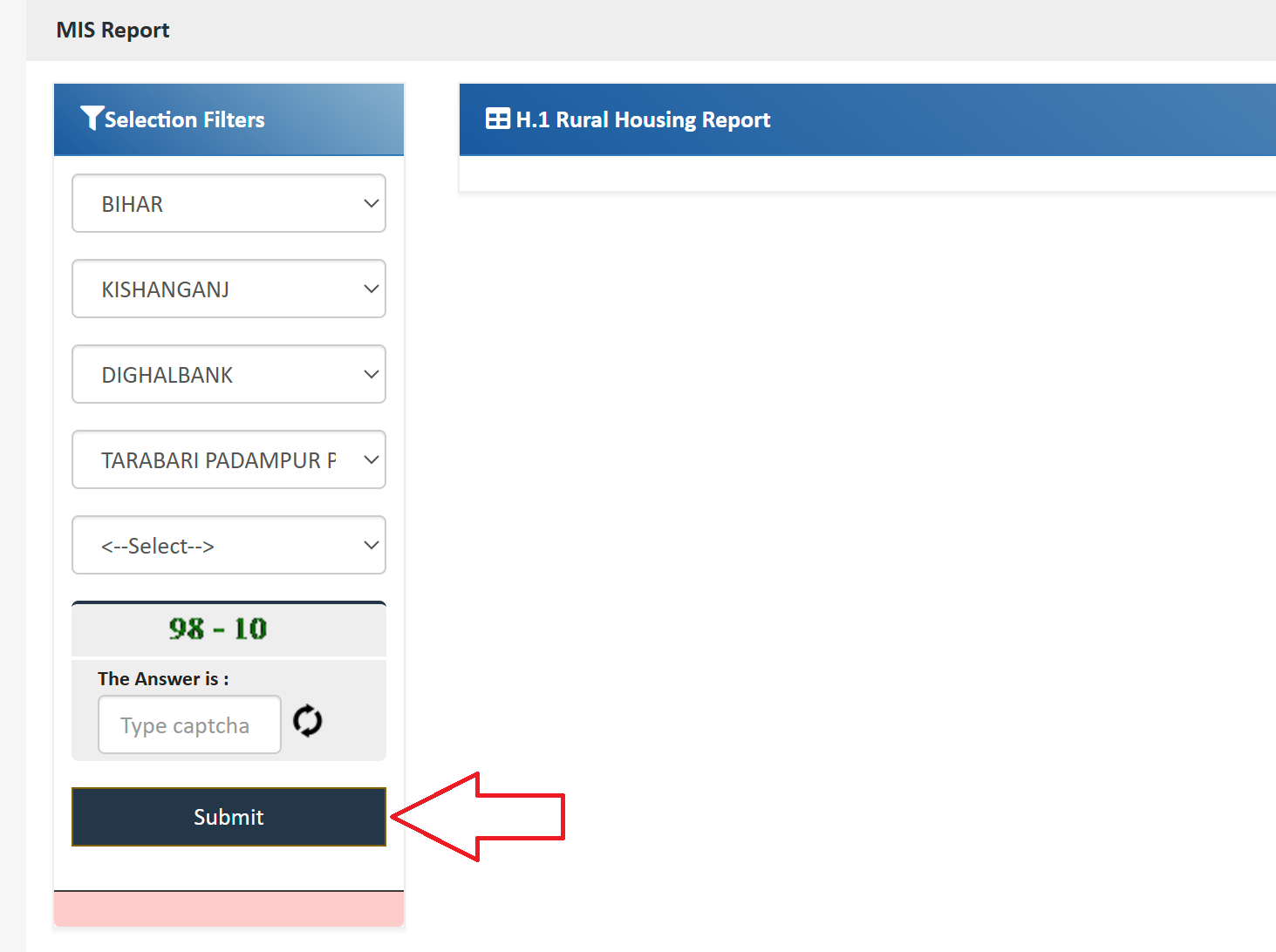Click the 'The Answer is :' label
This screenshot has width=1276, height=952.
163,678
